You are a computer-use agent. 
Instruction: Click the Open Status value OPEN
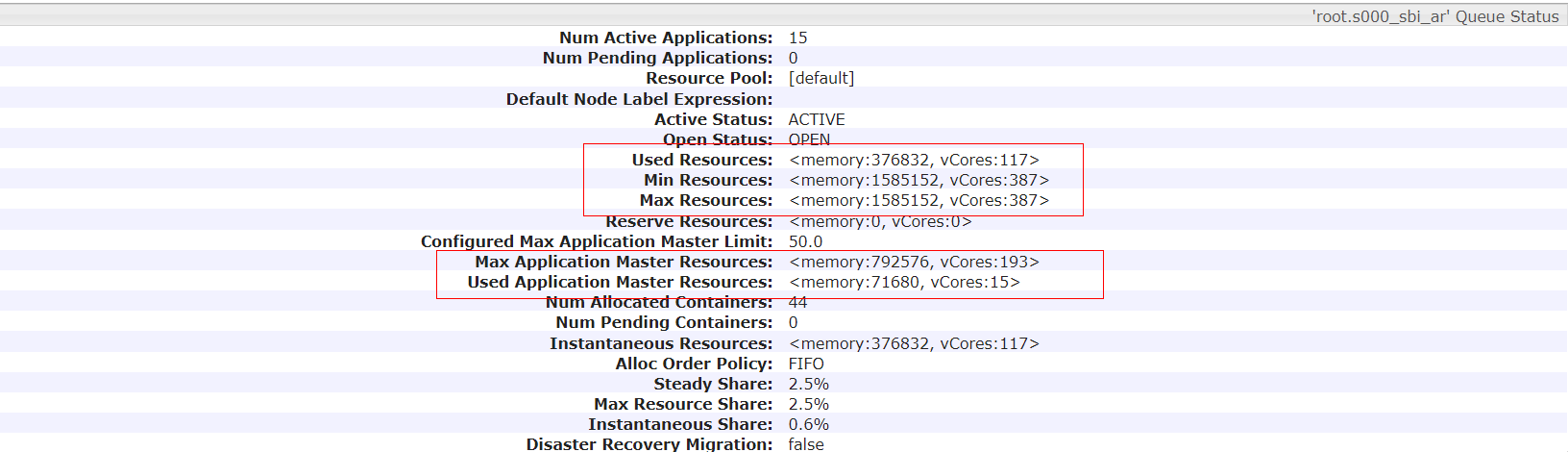point(809,139)
